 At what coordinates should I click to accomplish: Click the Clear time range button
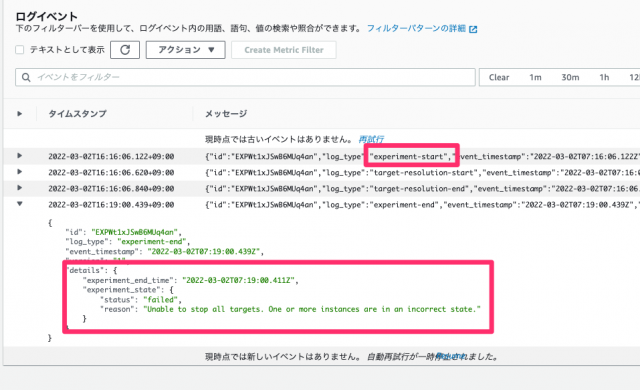pos(499,77)
